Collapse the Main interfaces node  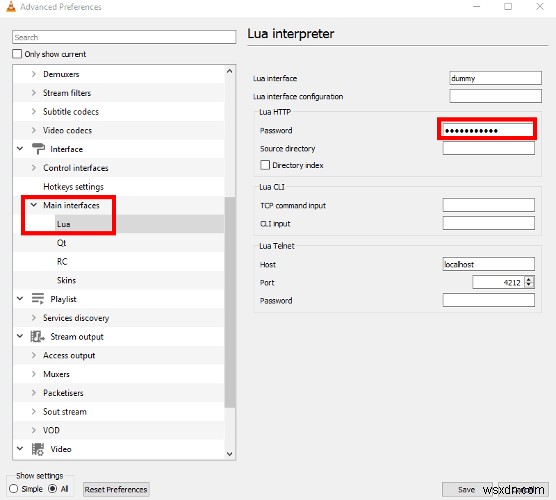pos(34,205)
